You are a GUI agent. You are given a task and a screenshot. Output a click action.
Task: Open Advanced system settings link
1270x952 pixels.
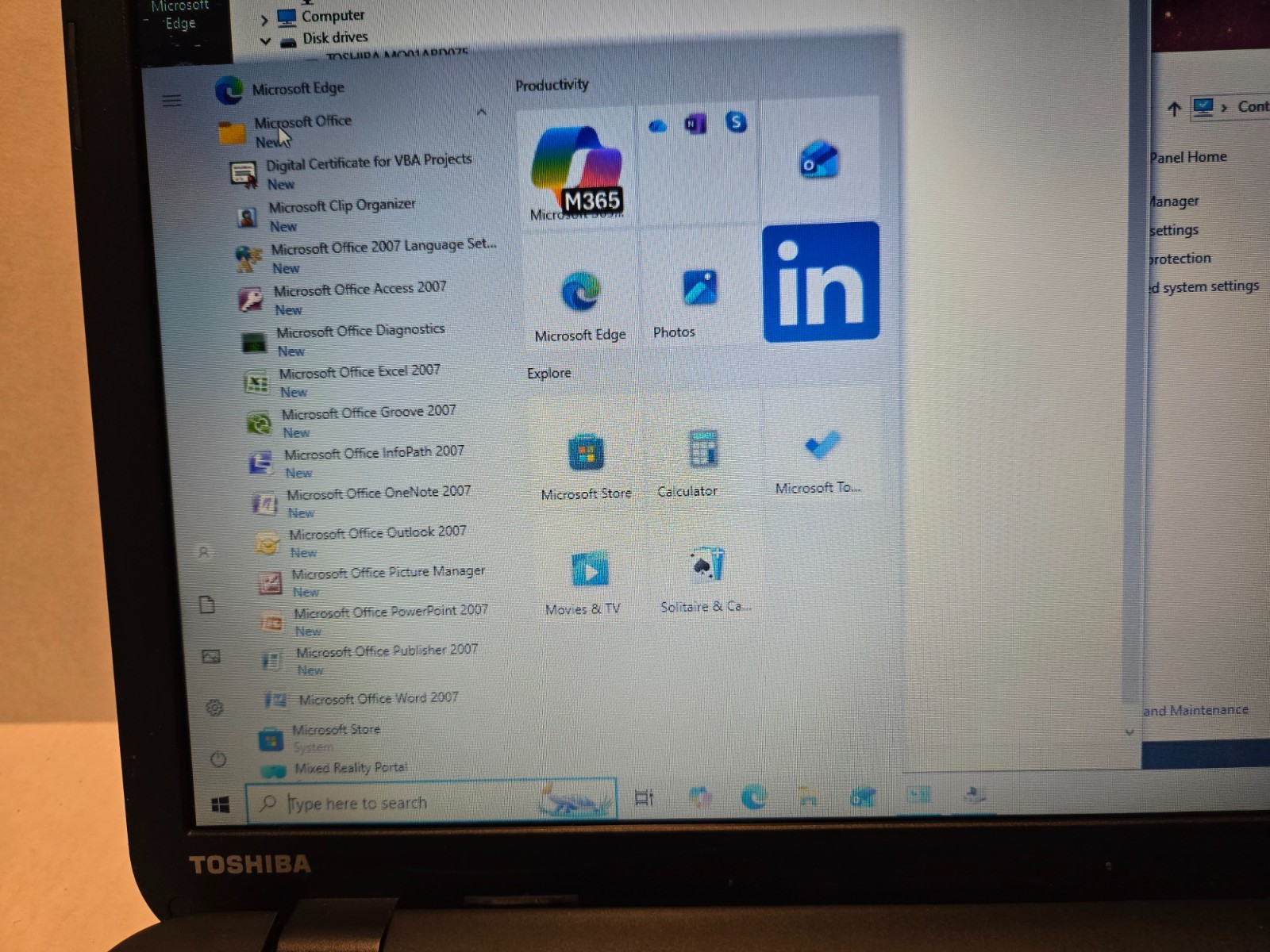(1204, 286)
